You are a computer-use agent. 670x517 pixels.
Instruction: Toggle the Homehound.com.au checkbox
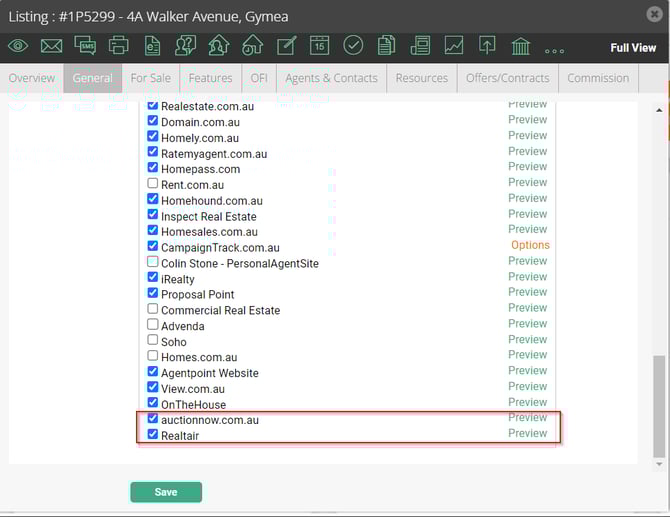(x=153, y=199)
